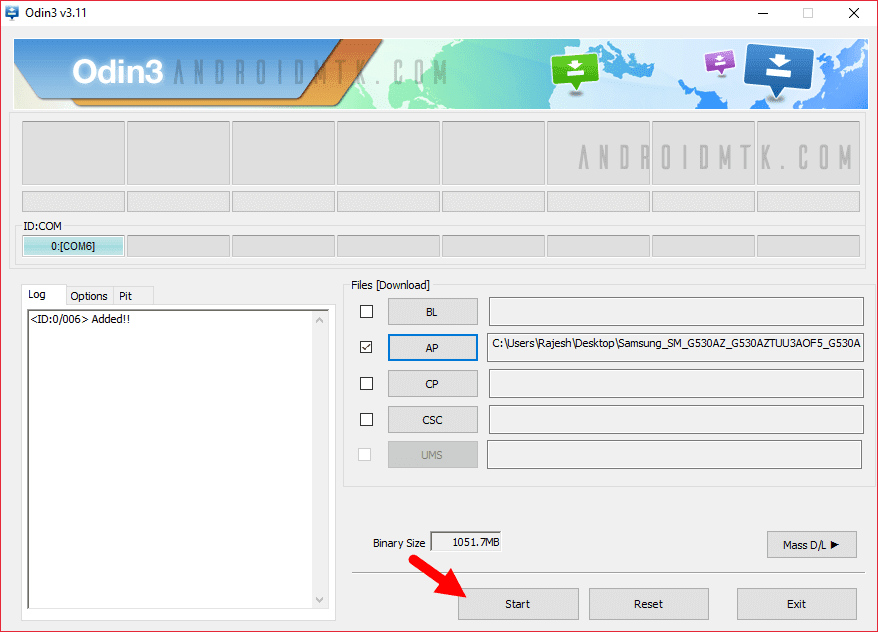Start the firmware flashing

(518, 604)
